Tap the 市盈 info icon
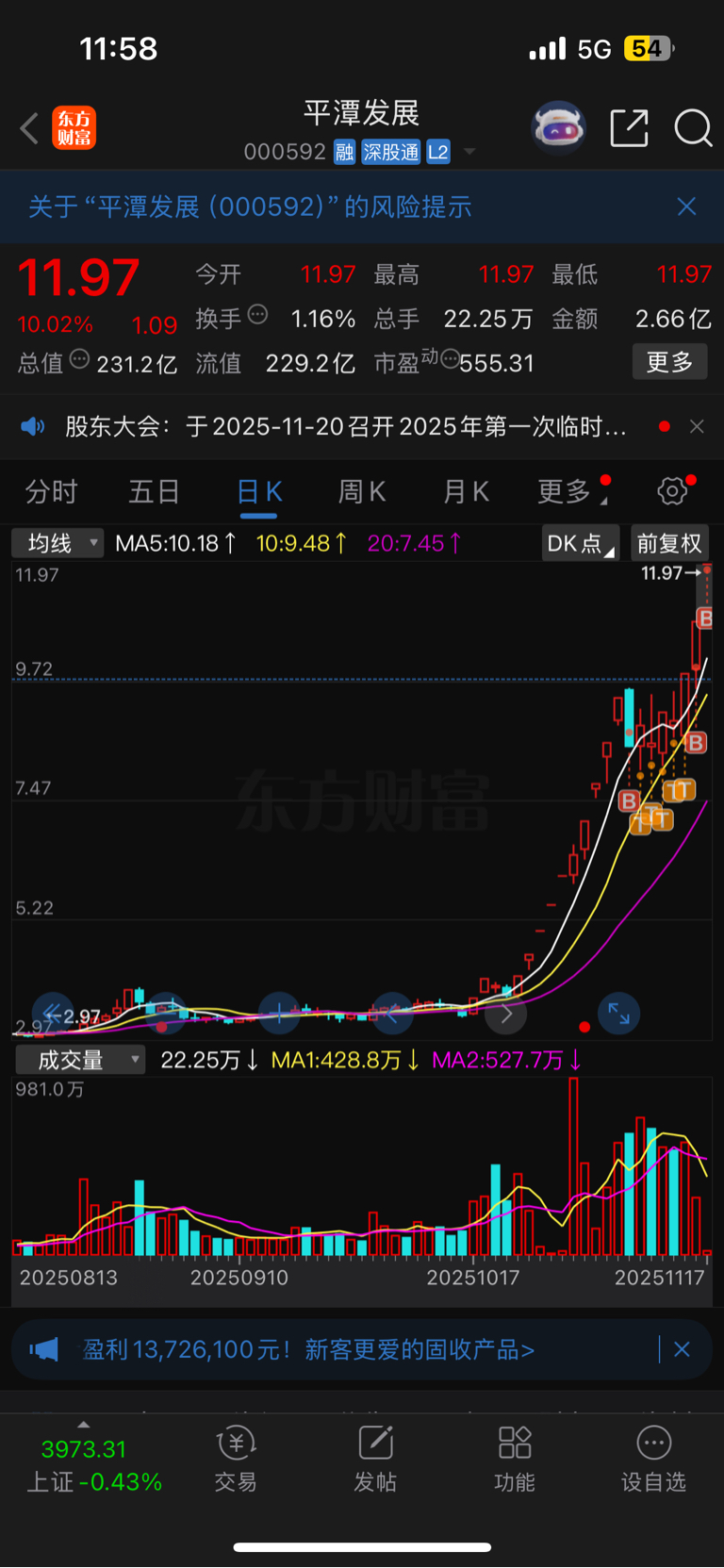This screenshot has height=1568, width=724. coord(451,359)
